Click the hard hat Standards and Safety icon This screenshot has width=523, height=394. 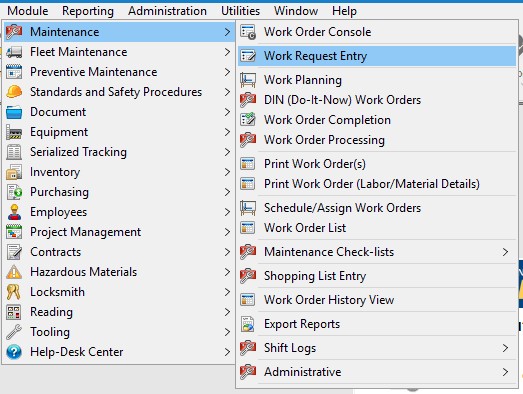[14, 92]
